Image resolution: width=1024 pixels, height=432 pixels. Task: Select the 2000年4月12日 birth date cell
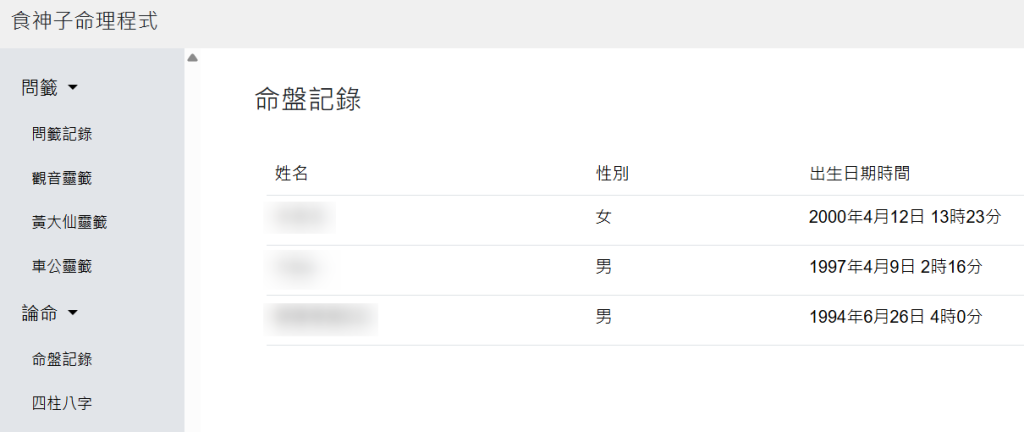tap(904, 216)
